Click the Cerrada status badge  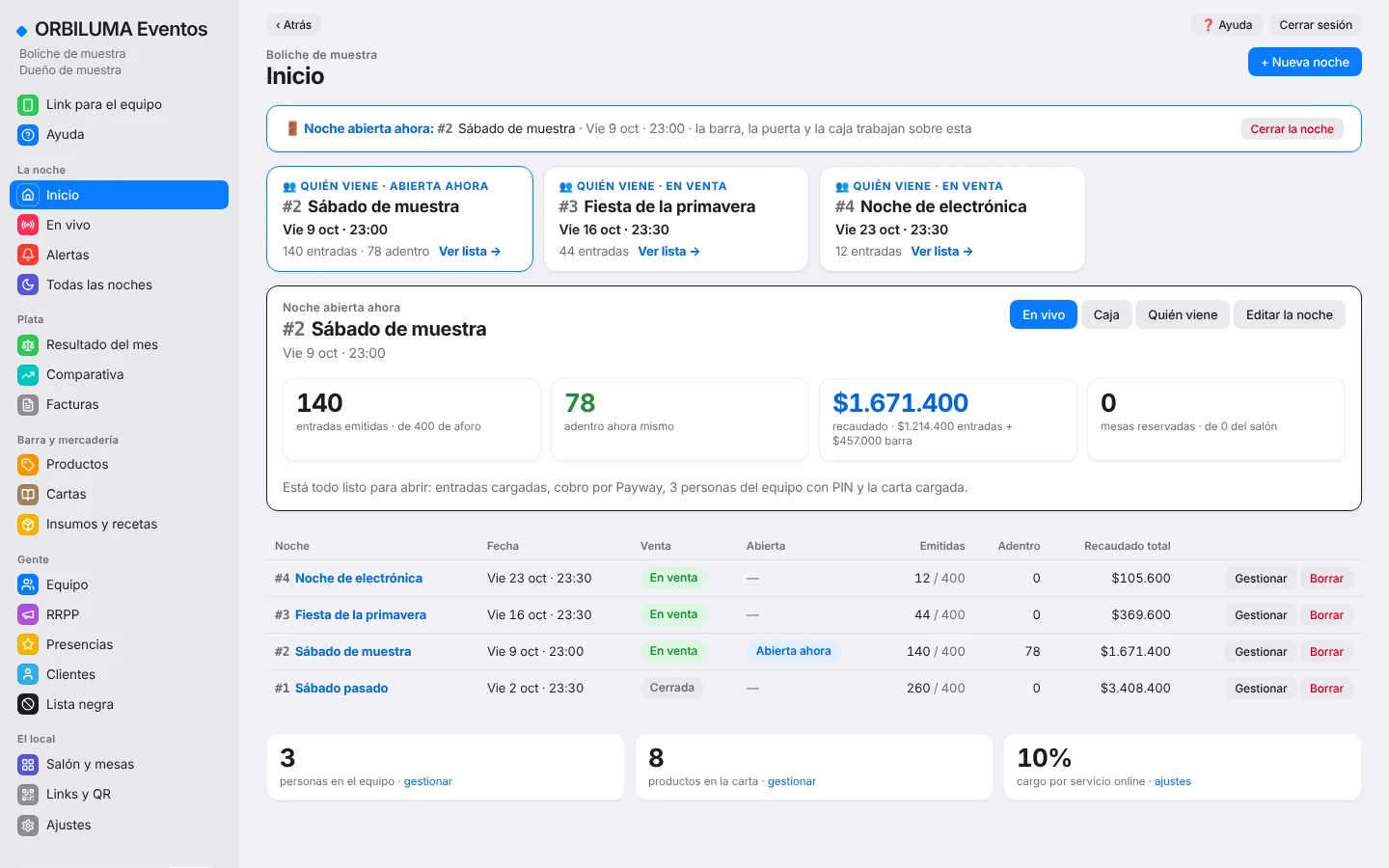(672, 688)
